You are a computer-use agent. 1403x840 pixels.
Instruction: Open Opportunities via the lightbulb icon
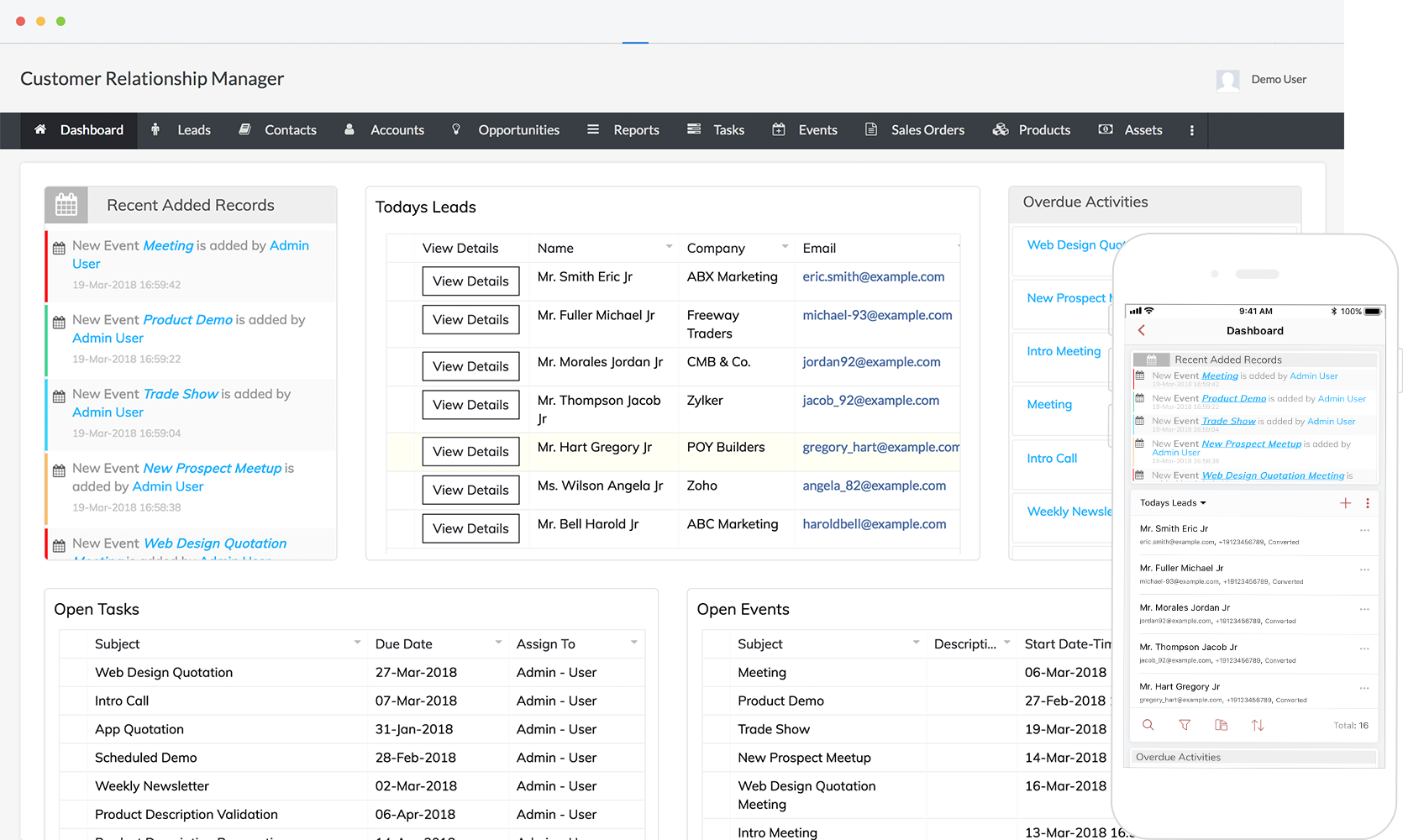(456, 130)
